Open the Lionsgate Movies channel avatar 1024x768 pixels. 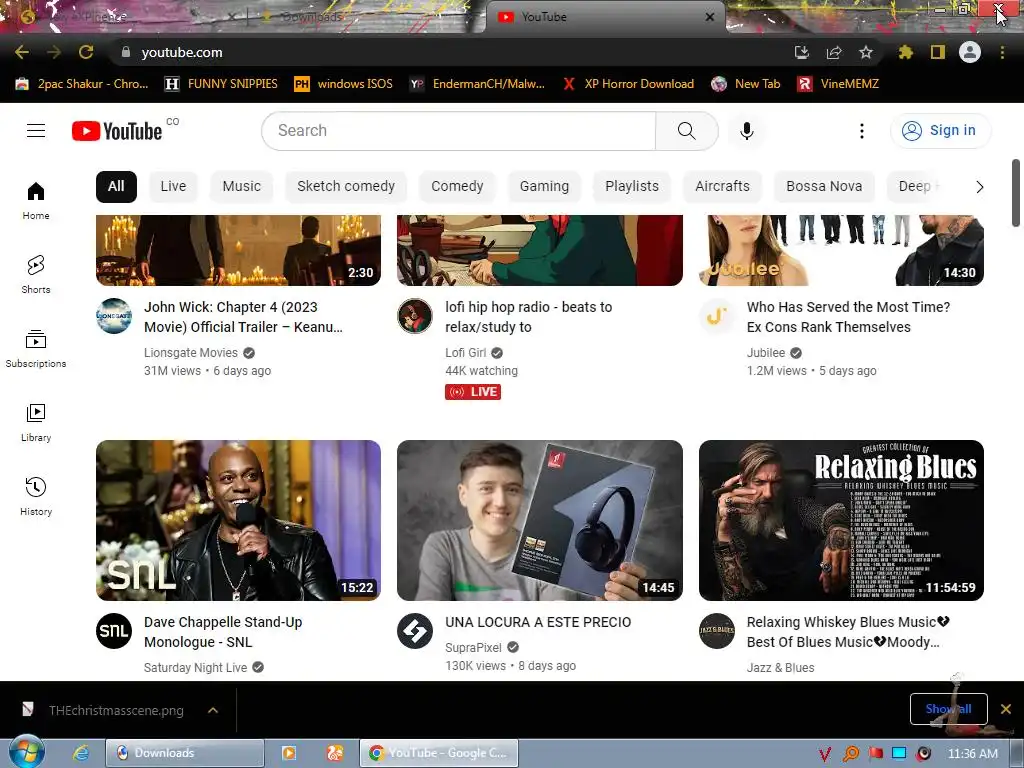coord(114,316)
